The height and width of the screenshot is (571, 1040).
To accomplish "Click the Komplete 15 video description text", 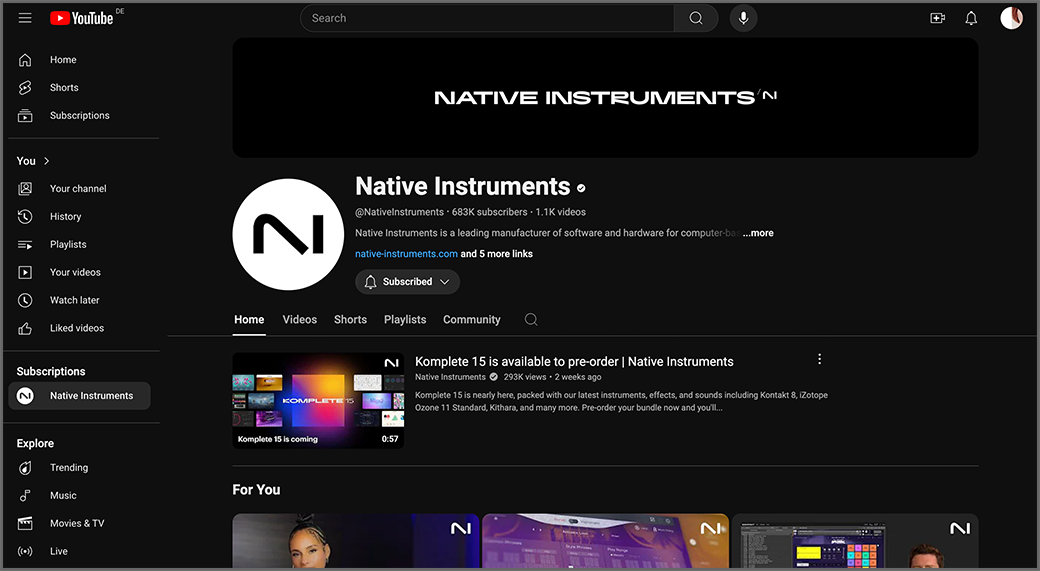I will click(x=621, y=401).
